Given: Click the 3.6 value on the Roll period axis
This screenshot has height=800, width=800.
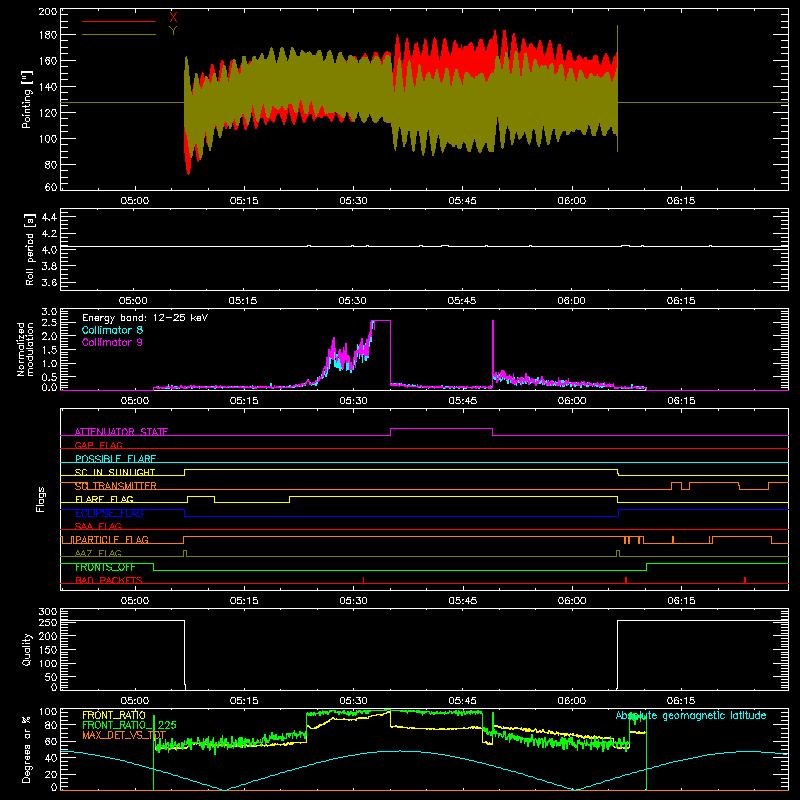Looking at the screenshot, I should point(49,282).
